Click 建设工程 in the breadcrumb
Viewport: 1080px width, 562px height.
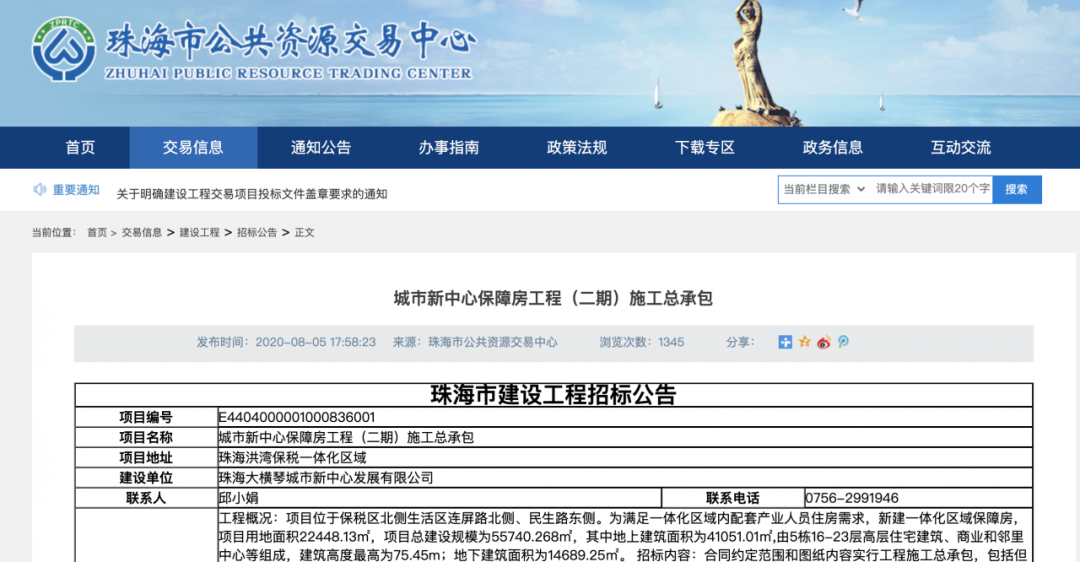(199, 232)
